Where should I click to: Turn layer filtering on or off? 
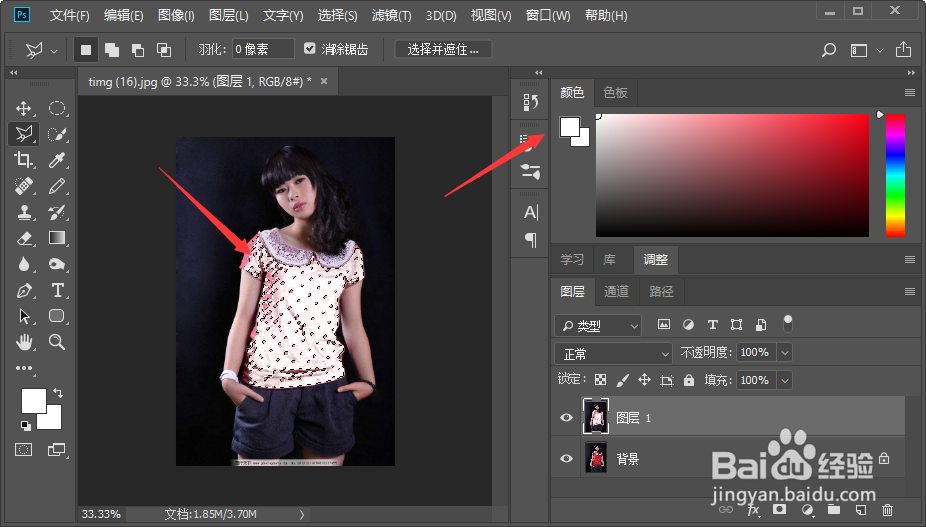(788, 323)
